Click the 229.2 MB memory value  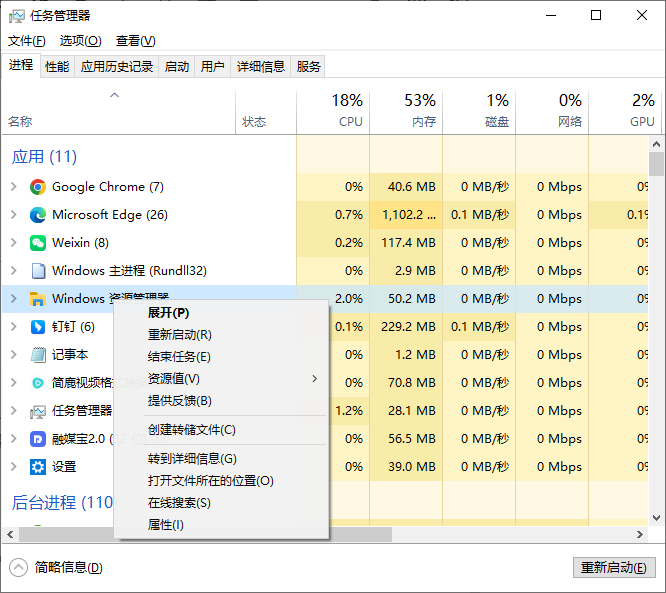coord(408,327)
